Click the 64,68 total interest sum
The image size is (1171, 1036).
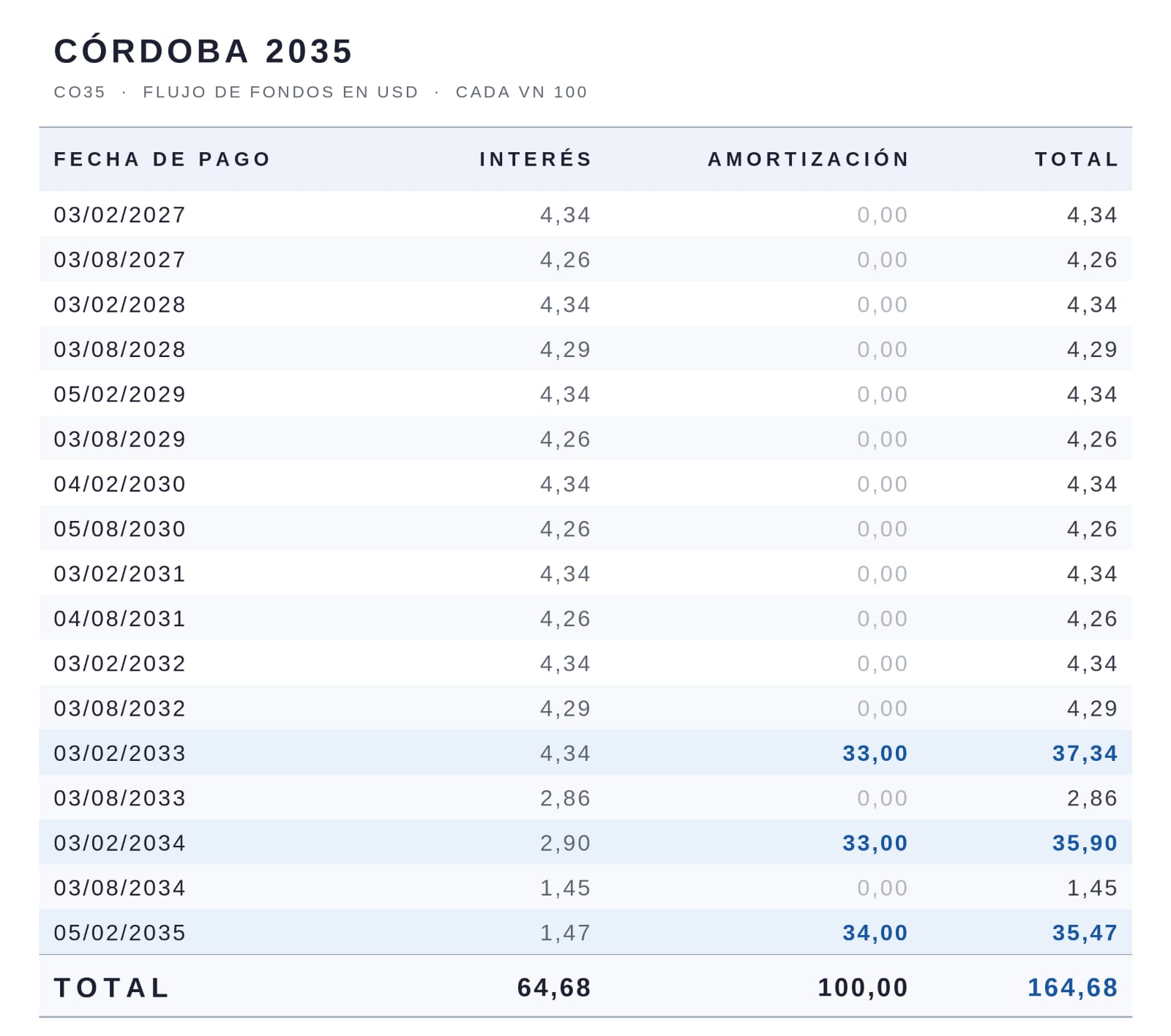(x=554, y=988)
